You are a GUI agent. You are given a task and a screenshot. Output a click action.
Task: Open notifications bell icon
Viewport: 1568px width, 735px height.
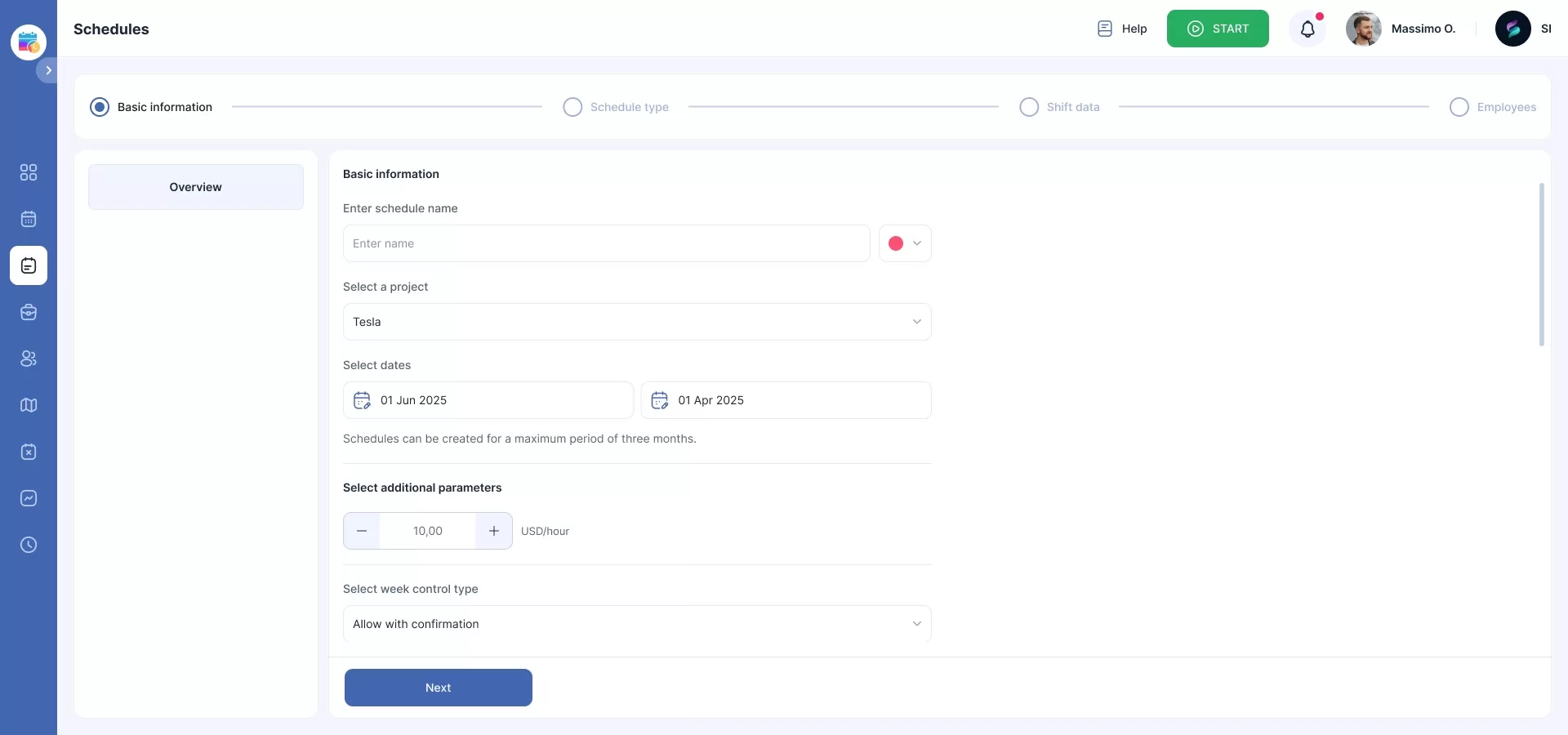(1307, 29)
